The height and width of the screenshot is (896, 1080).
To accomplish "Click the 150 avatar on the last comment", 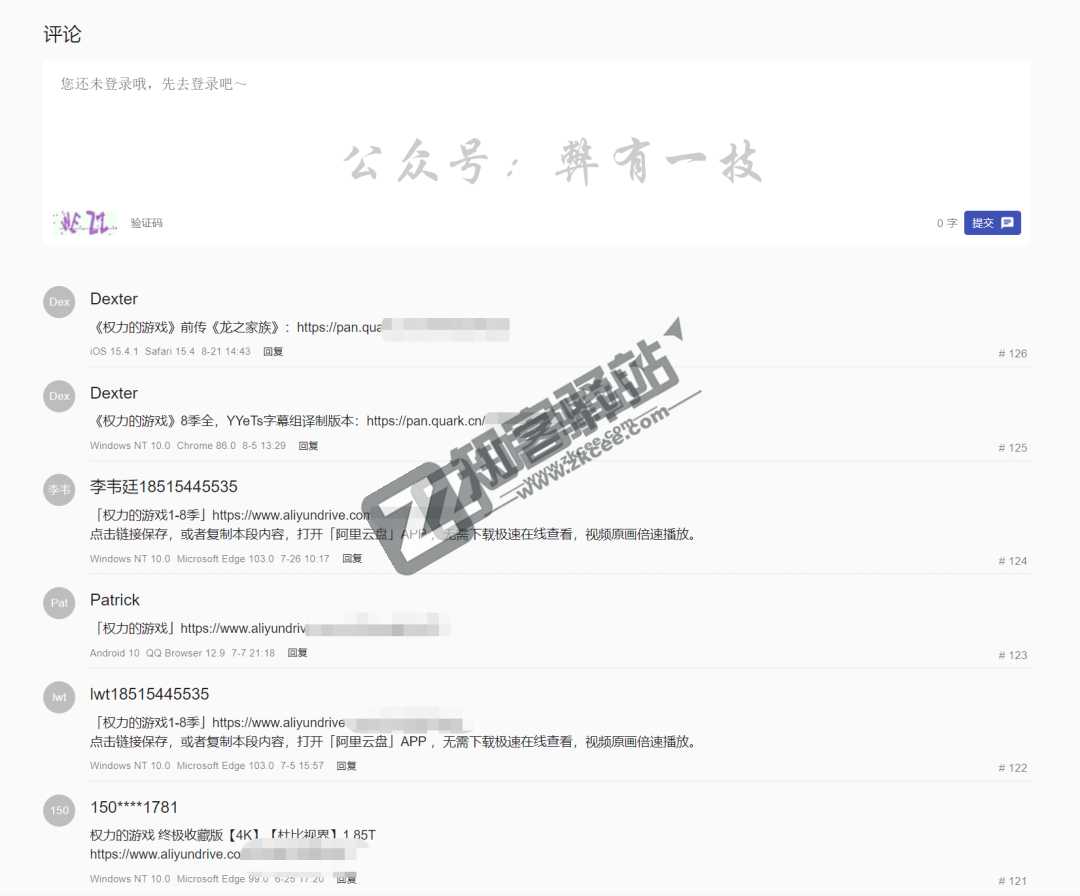I will 58,810.
